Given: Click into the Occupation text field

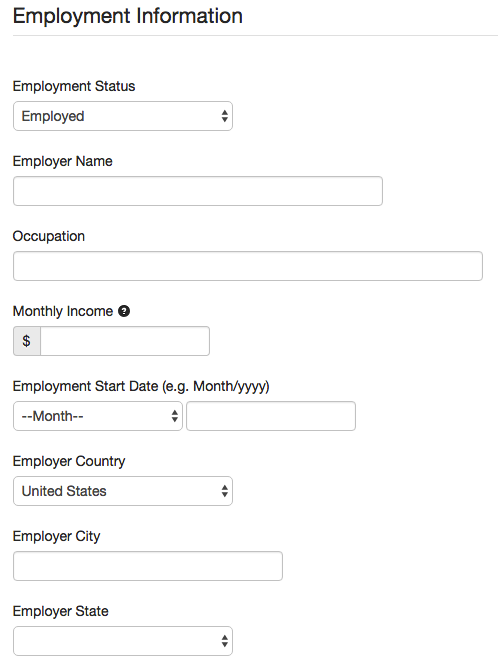Looking at the screenshot, I should point(248,266).
